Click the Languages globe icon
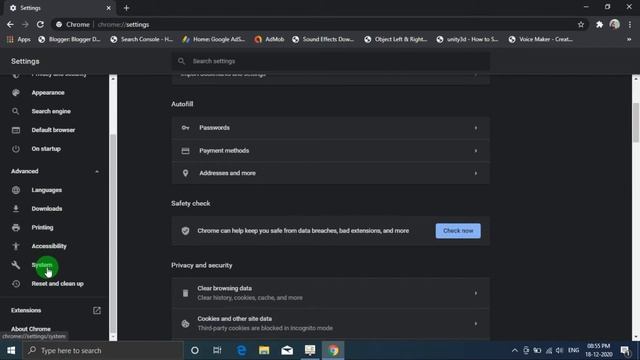This screenshot has height=360, width=640. 16,190
